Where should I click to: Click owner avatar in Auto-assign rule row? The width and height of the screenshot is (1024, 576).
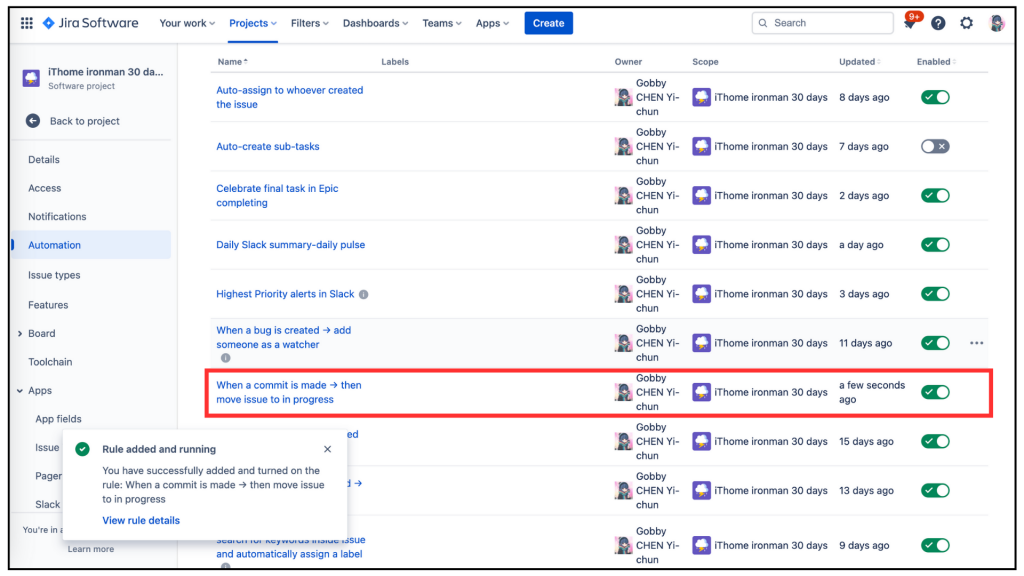[x=623, y=97]
